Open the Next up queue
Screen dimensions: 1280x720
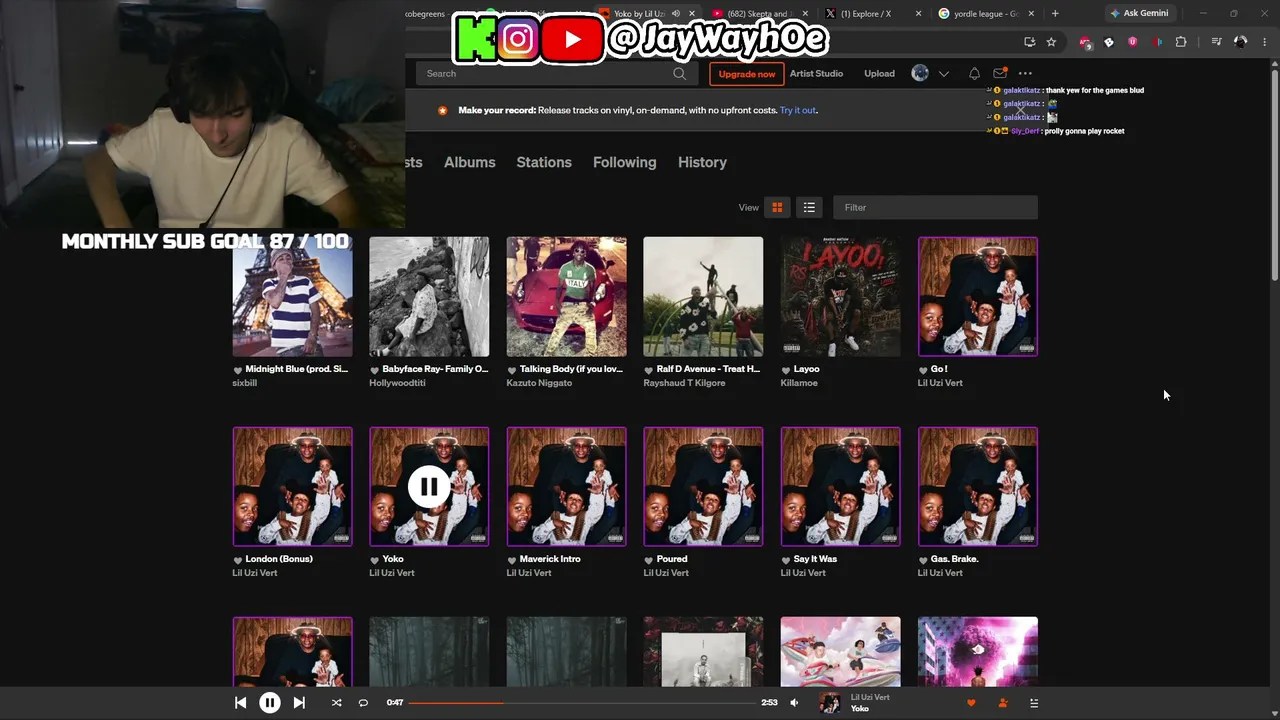[1034, 703]
